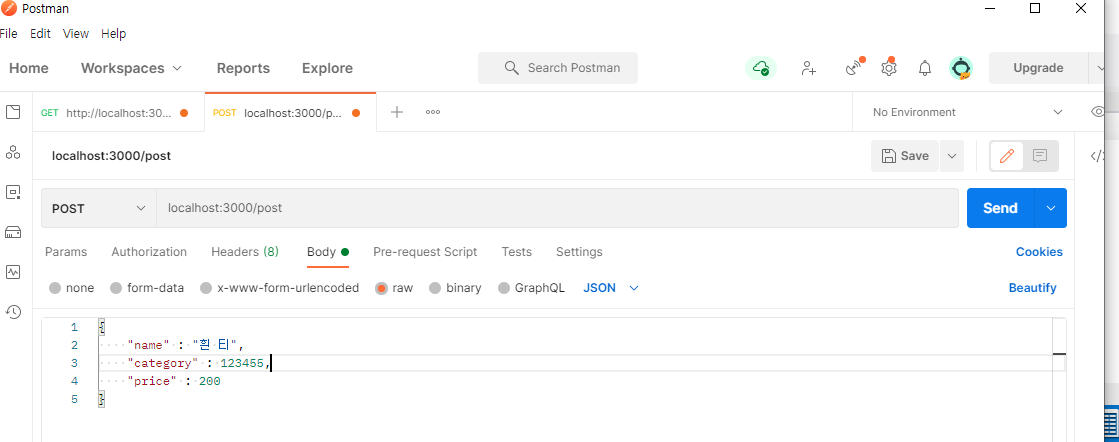The image size is (1119, 442).
Task: Select the none body type
Action: 55,288
